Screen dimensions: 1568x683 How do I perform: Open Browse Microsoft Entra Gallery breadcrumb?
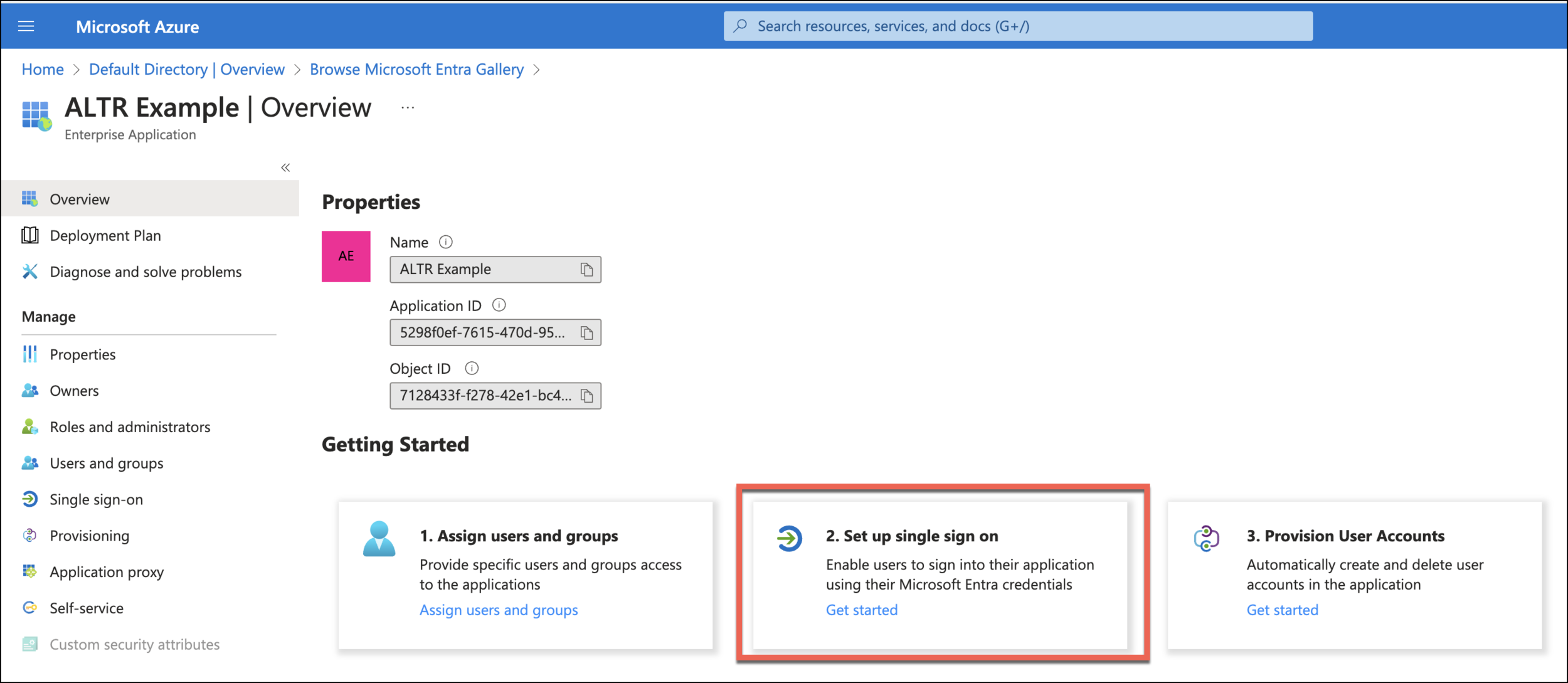coord(416,69)
